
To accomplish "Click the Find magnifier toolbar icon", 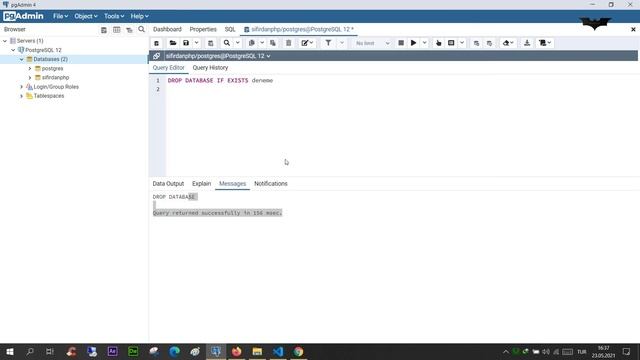I will pyautogui.click(x=227, y=43).
